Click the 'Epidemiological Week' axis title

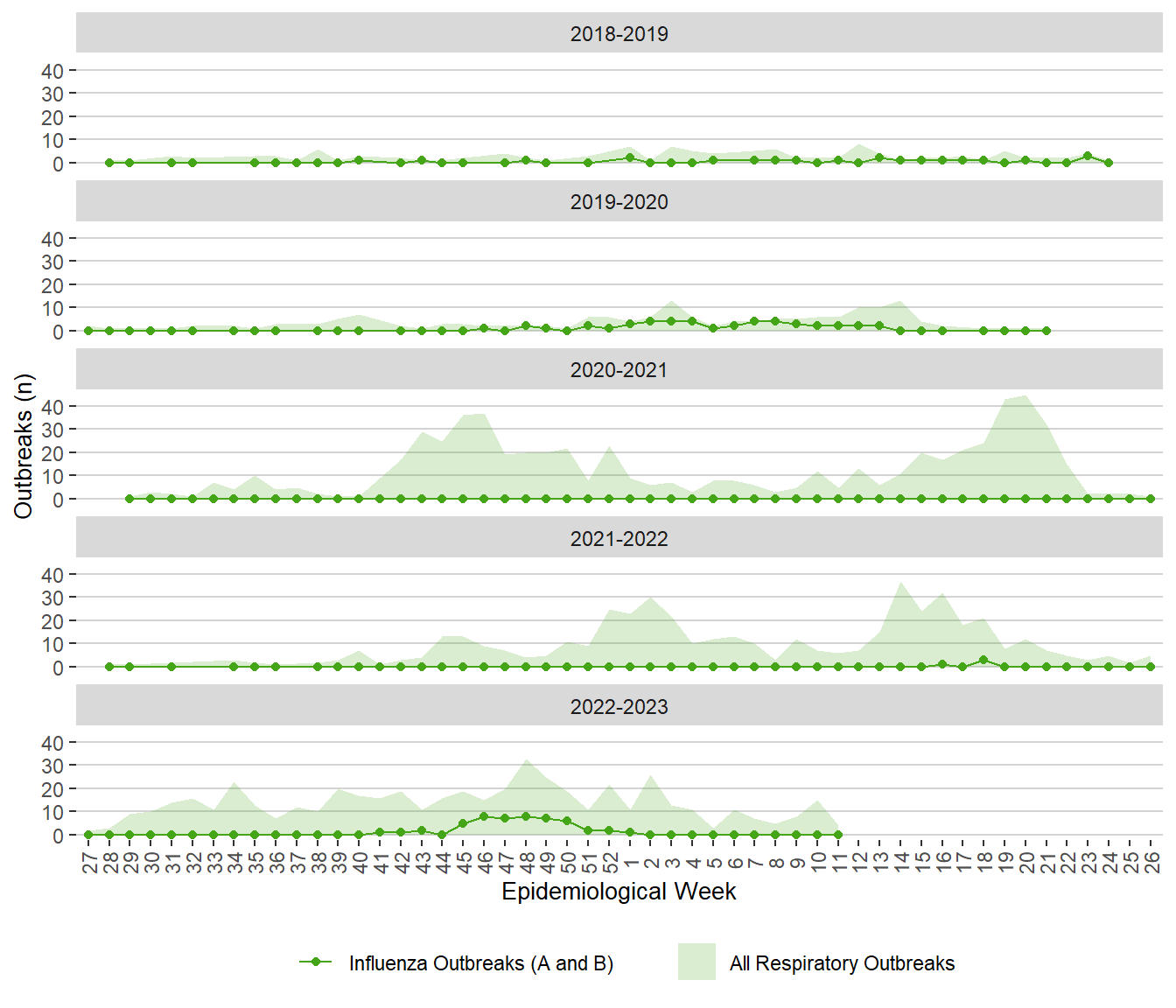(x=619, y=892)
